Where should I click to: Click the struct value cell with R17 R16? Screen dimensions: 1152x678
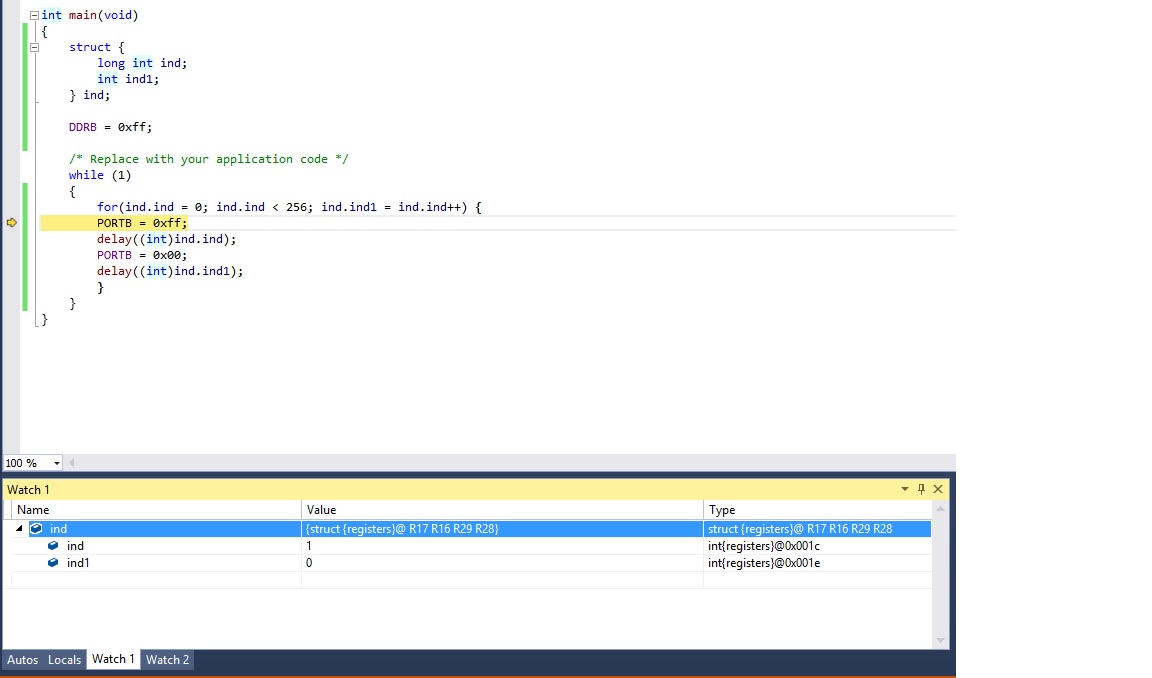click(502, 528)
